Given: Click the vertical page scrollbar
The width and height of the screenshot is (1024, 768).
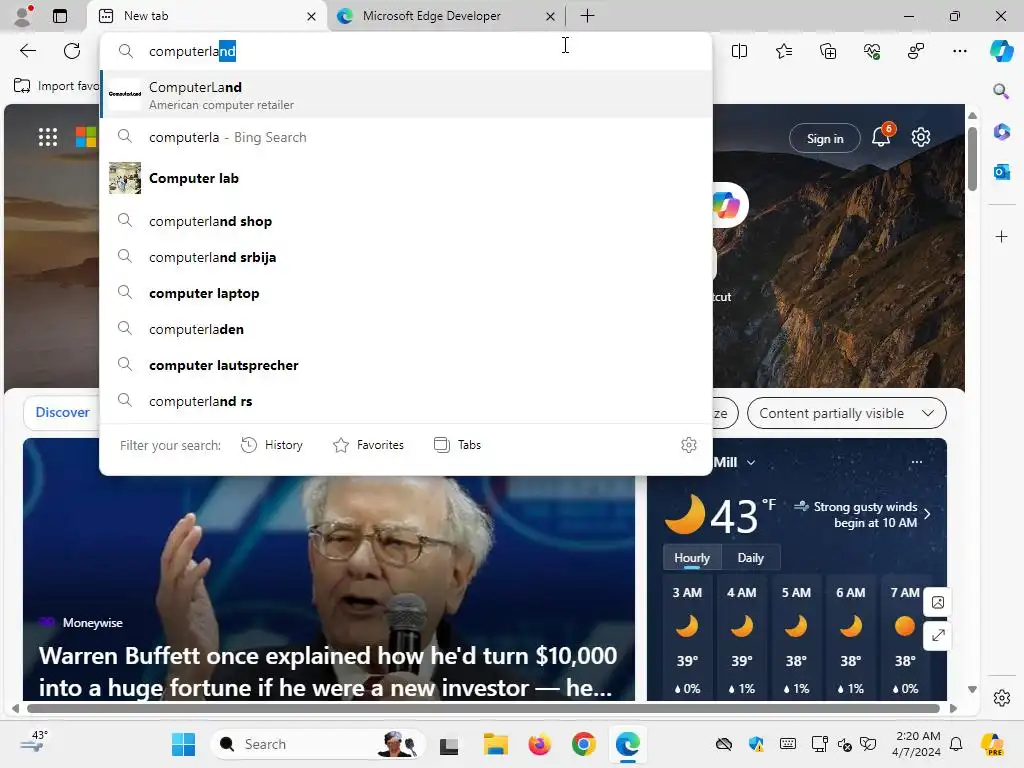Looking at the screenshot, I should point(972,159).
